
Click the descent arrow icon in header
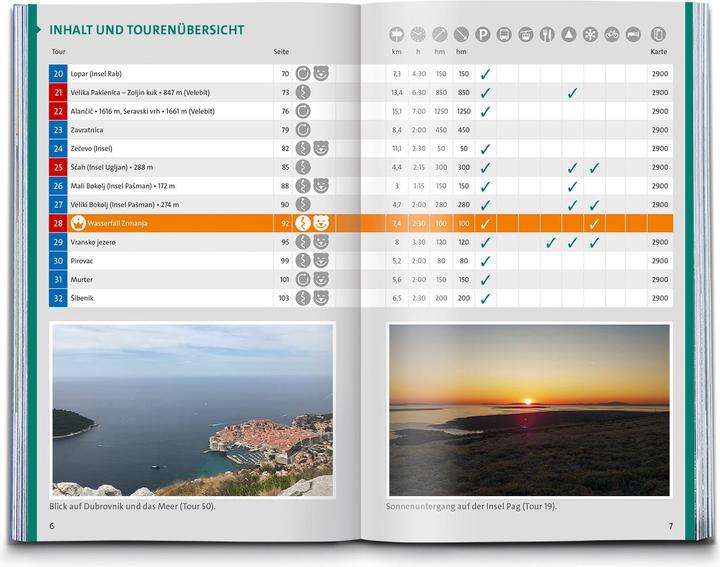[461, 34]
